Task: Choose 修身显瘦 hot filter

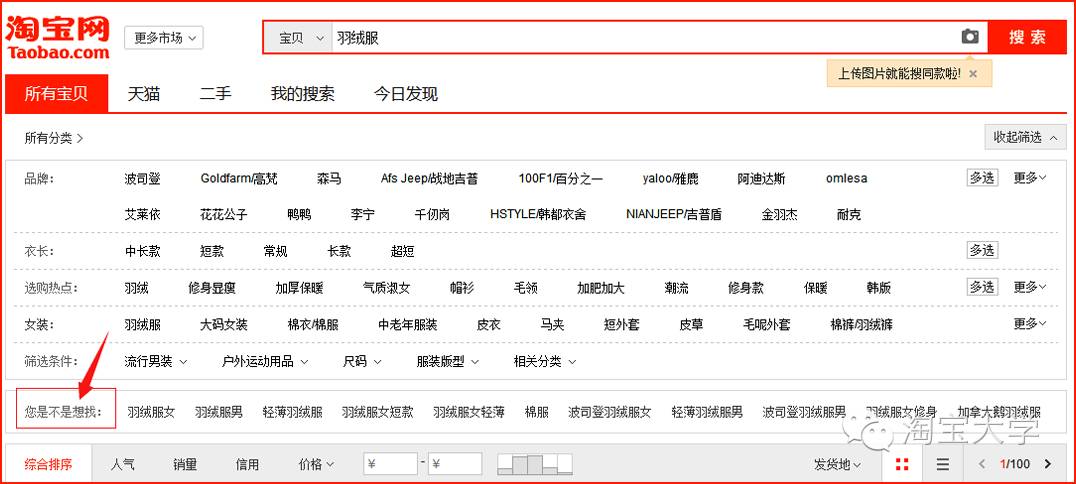Action: [212, 288]
